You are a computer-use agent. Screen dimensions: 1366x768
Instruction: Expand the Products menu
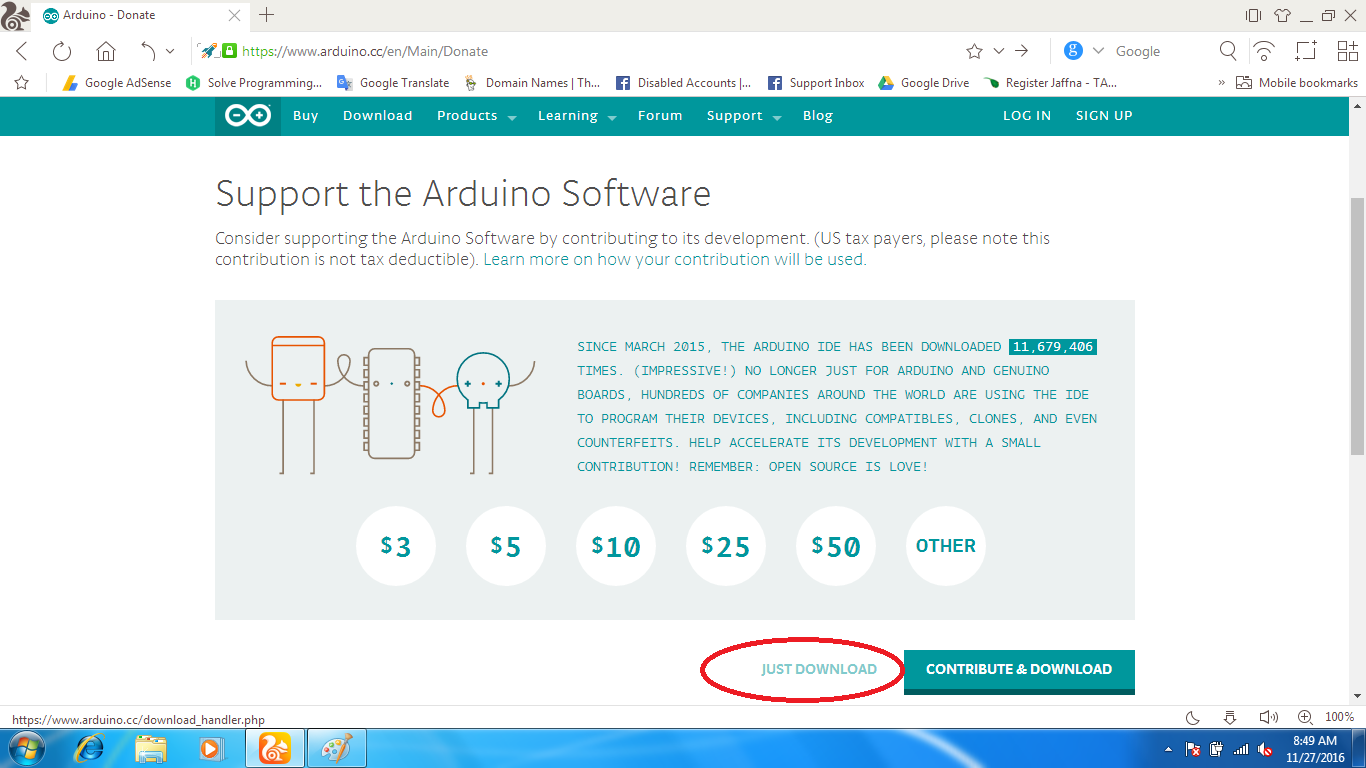click(x=467, y=116)
